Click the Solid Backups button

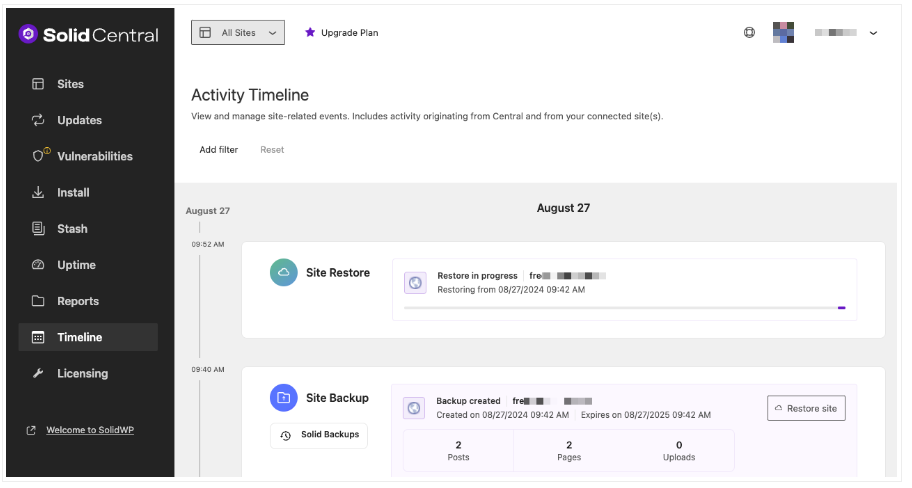[x=319, y=436]
